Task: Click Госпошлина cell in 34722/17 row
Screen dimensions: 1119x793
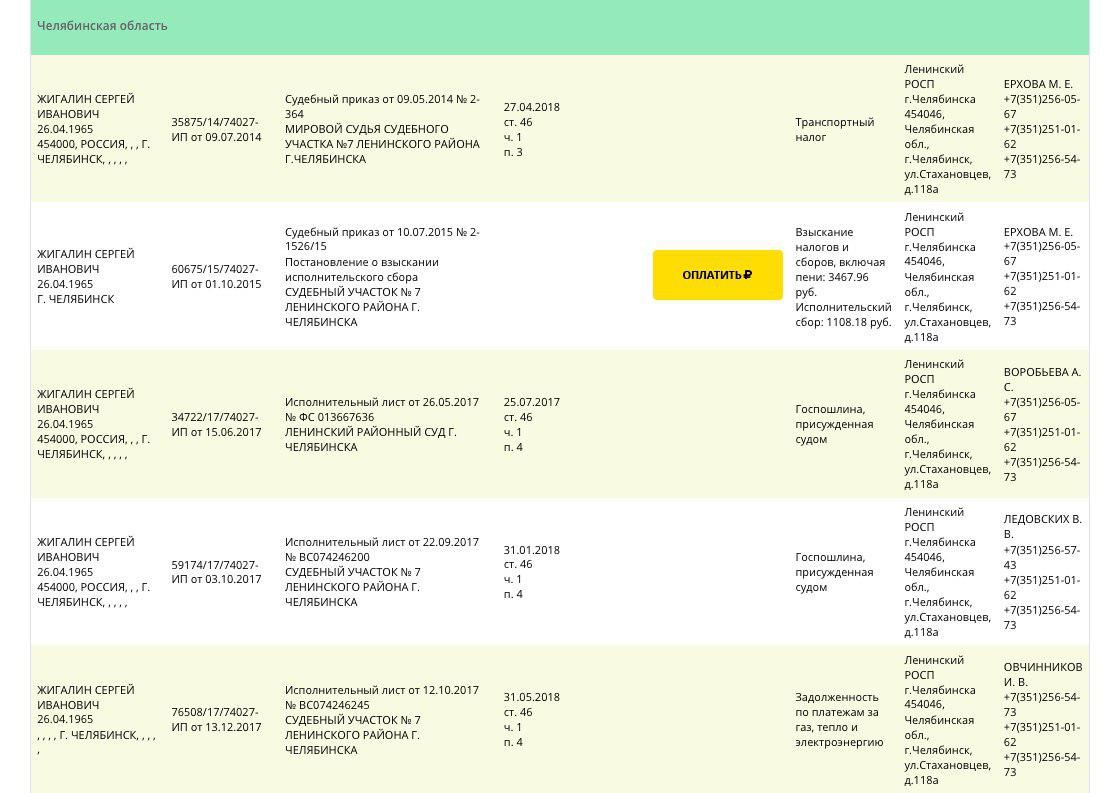Action: point(834,425)
